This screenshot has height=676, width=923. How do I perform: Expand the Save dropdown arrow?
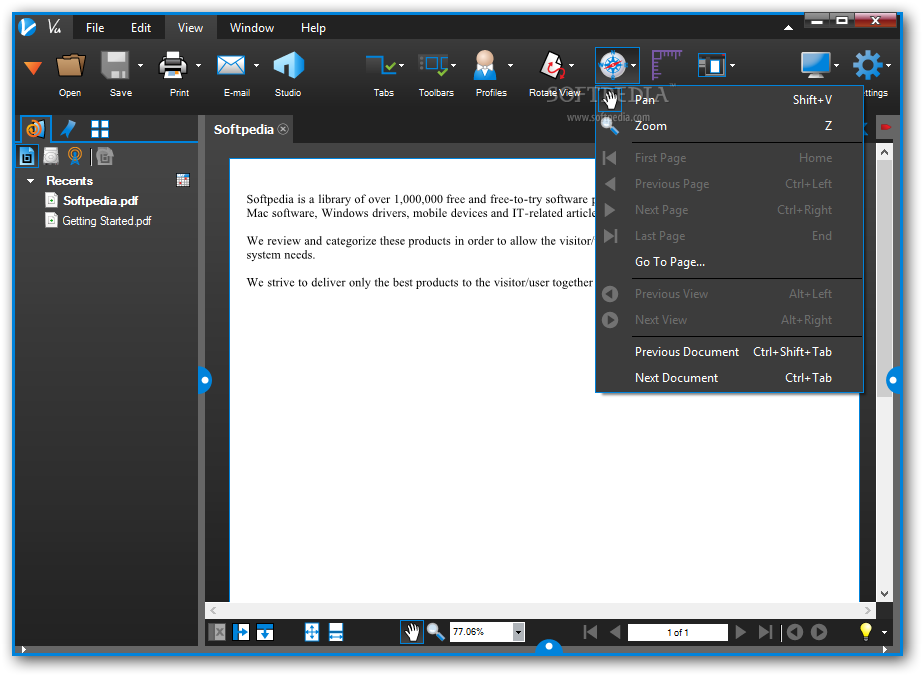(140, 65)
